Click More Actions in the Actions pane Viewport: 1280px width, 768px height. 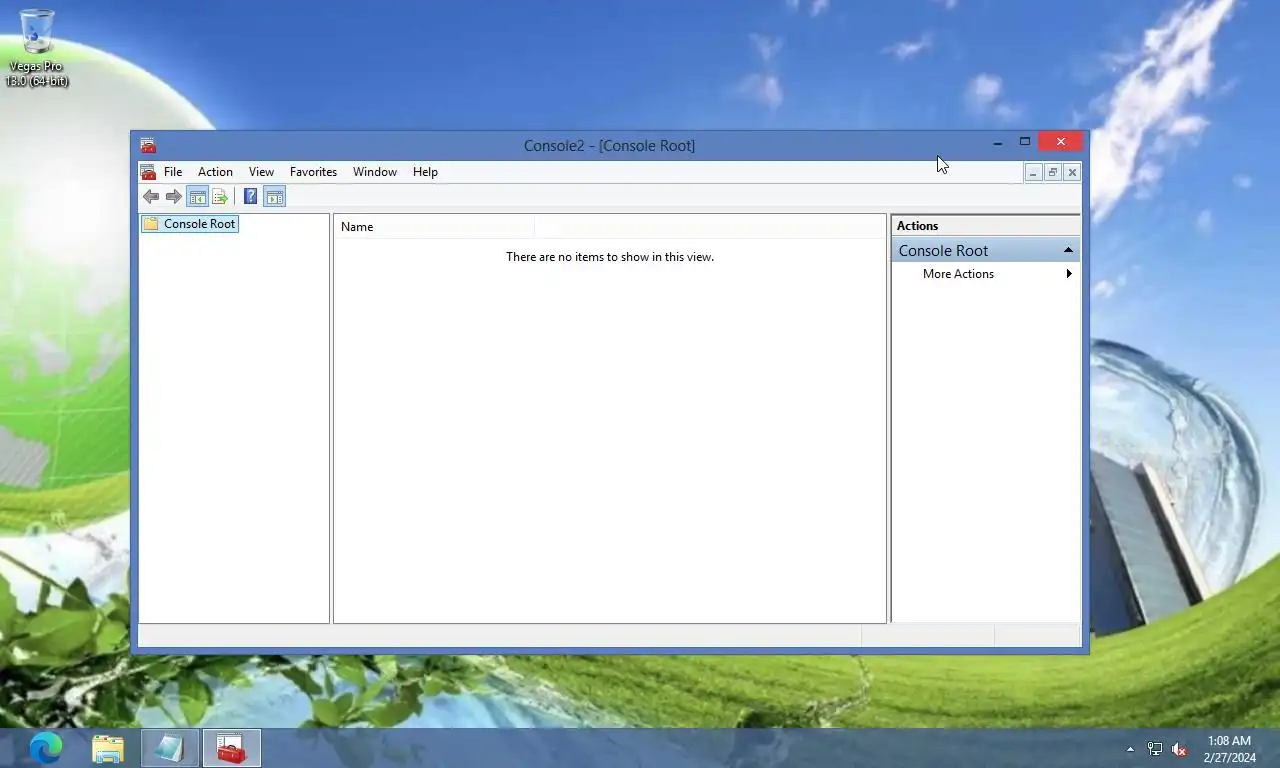click(x=958, y=274)
